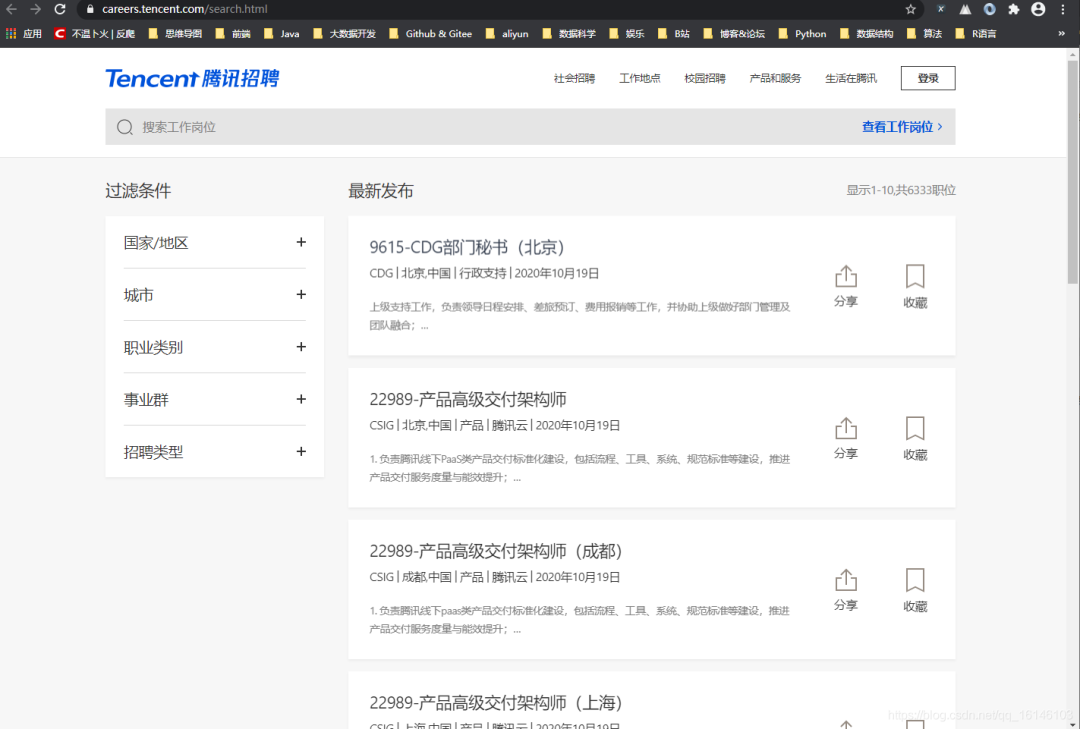This screenshot has height=729, width=1080.
Task: Open the 大数据开发 bookmark folder
Action: click(344, 34)
